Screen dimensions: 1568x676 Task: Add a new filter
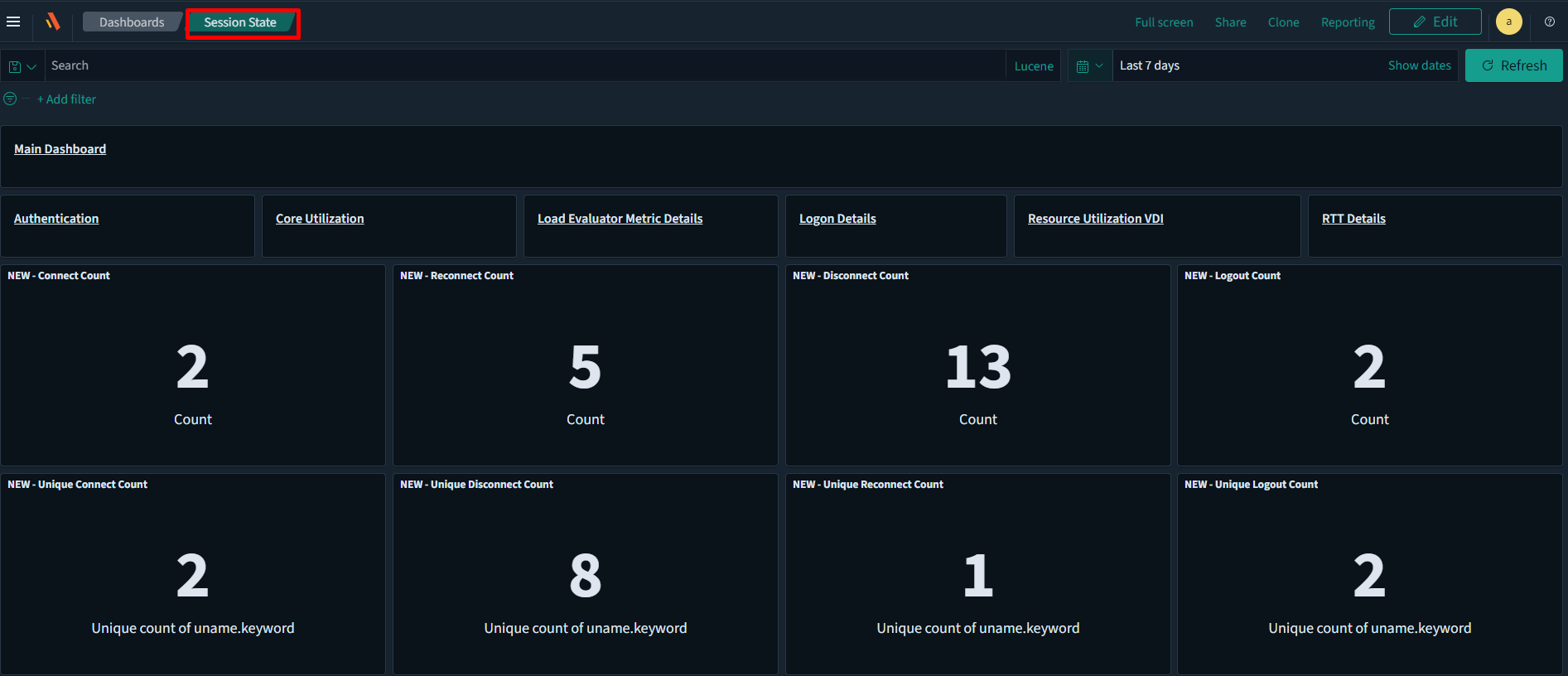point(66,99)
